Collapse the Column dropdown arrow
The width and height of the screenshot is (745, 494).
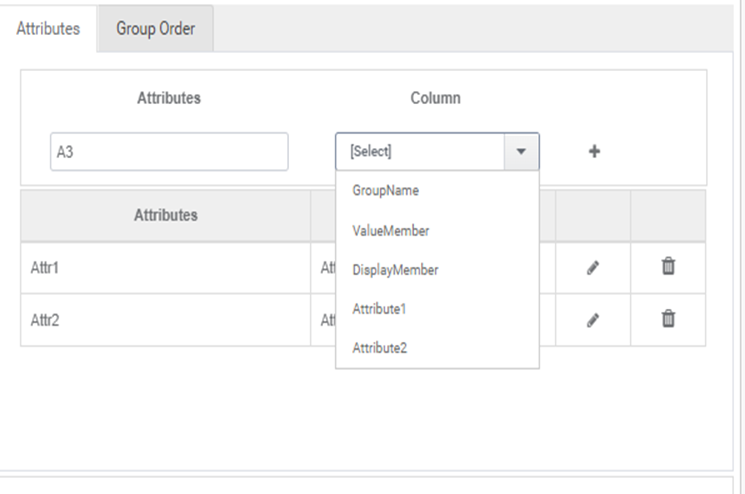click(x=521, y=152)
